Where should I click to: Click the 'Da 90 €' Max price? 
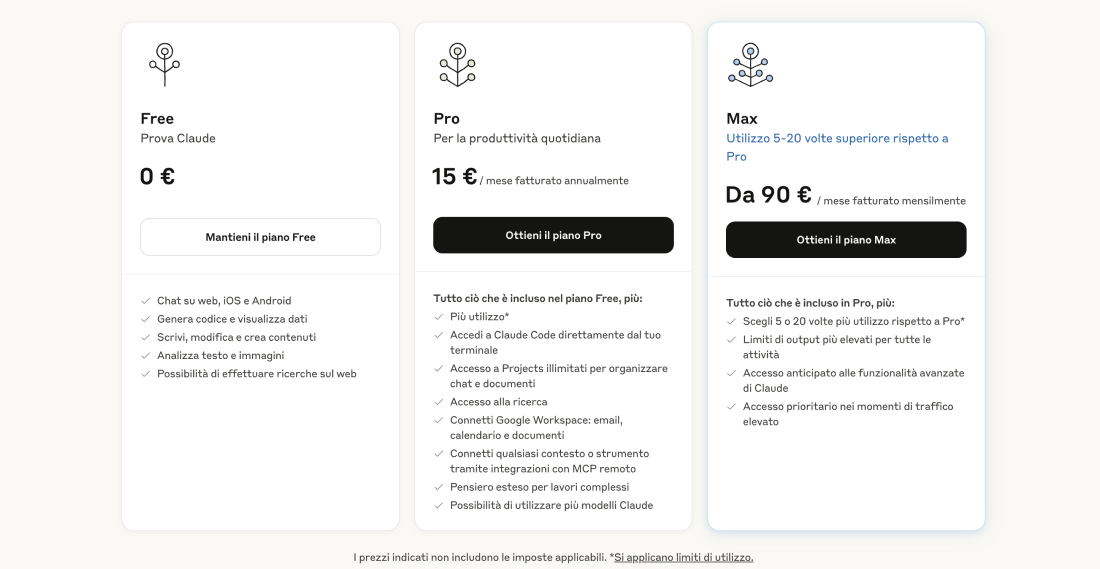(x=768, y=195)
